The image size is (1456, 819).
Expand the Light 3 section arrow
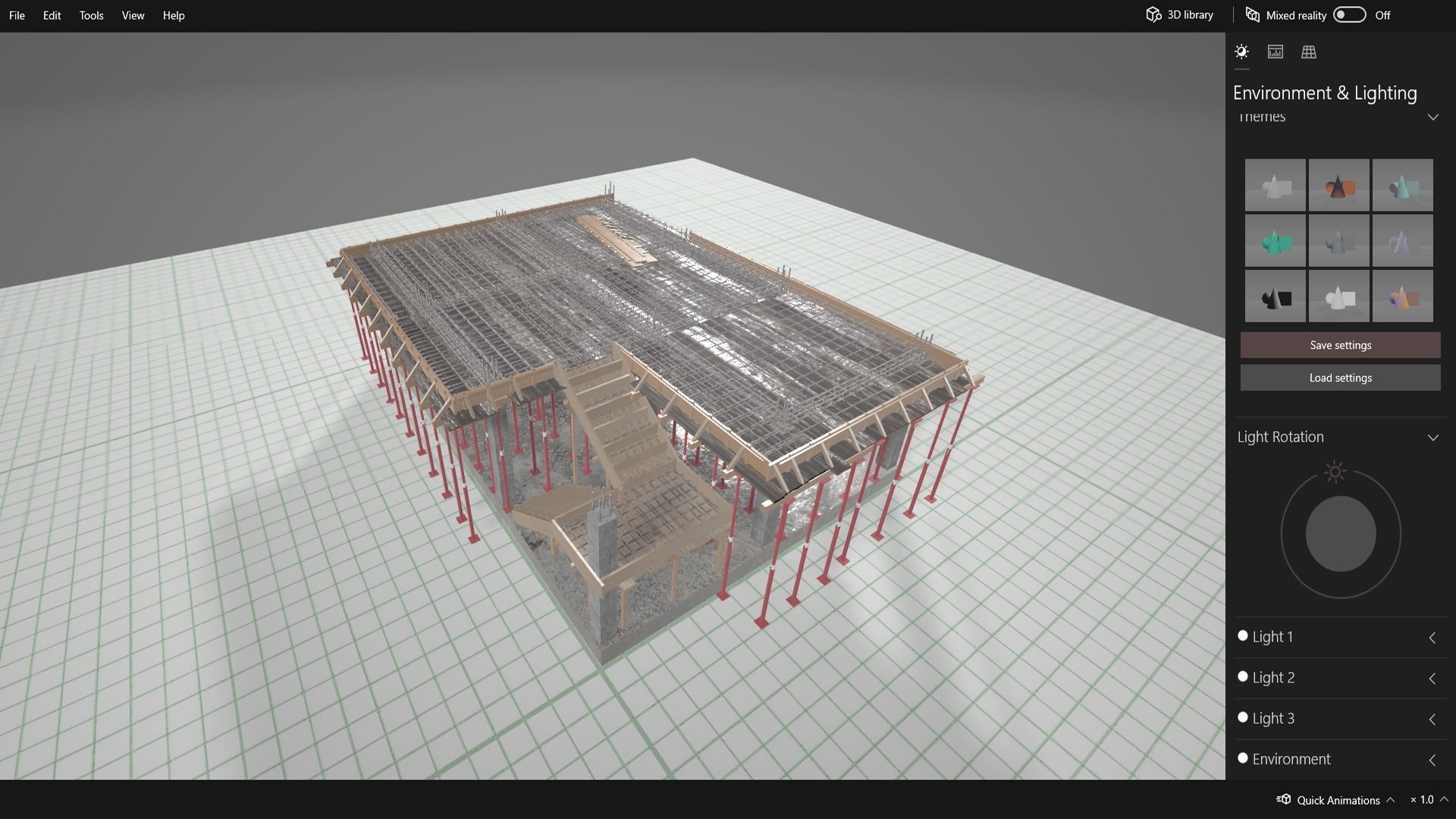1432,720
